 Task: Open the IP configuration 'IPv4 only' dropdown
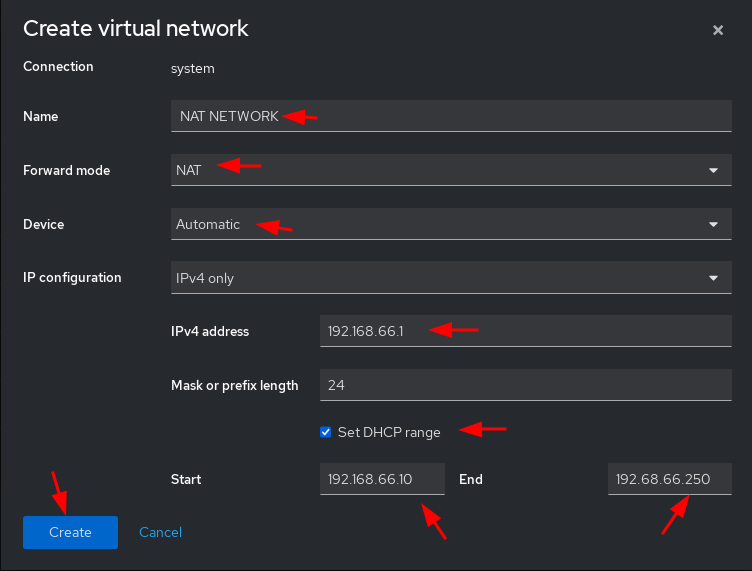(x=451, y=278)
